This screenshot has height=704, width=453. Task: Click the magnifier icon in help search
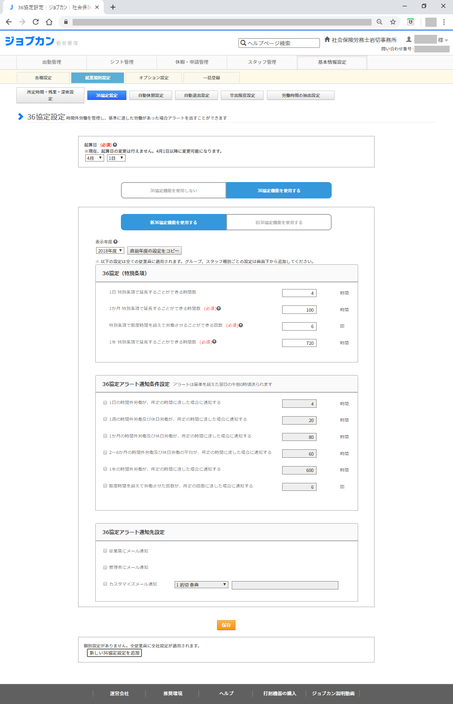pos(243,43)
